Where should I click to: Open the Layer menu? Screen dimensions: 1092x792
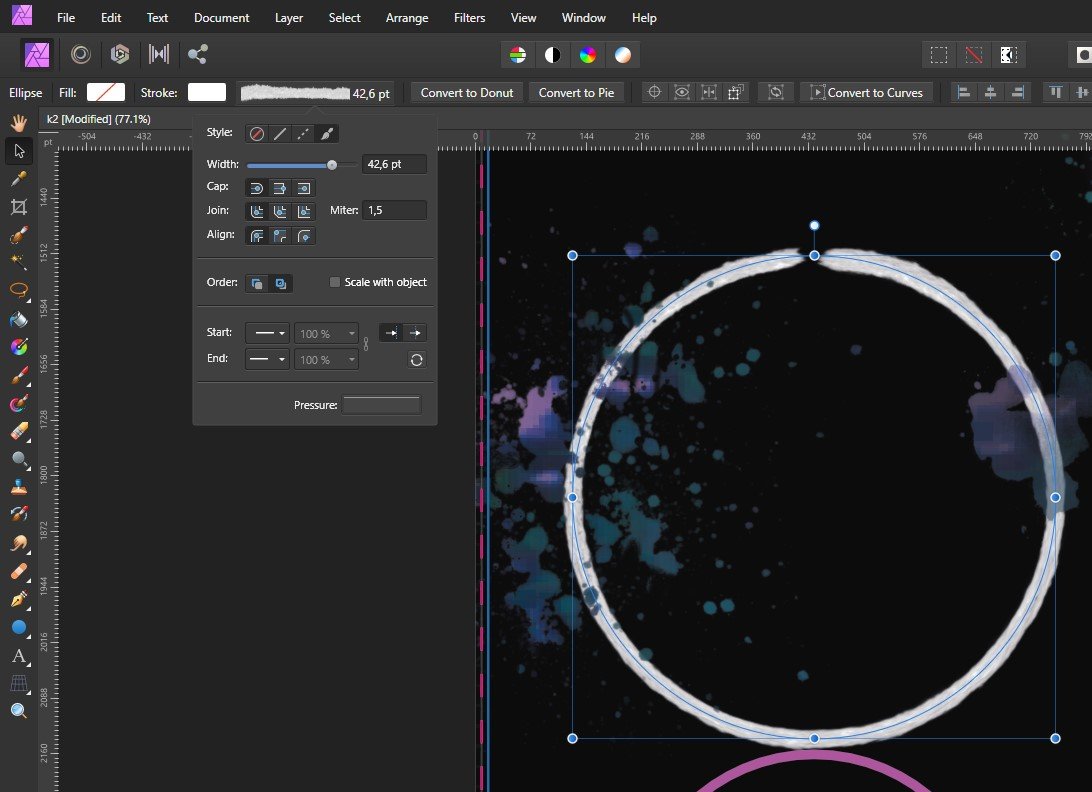(288, 17)
